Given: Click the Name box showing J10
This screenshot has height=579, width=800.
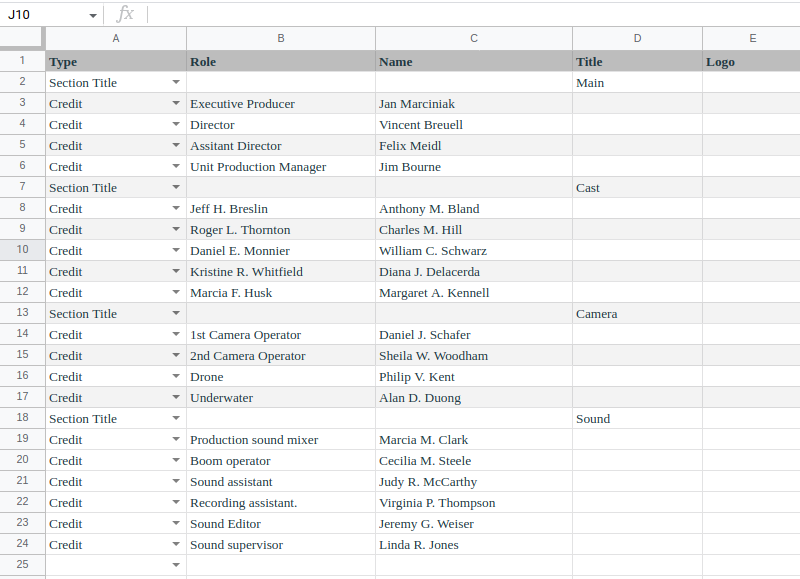Looking at the screenshot, I should (49, 15).
